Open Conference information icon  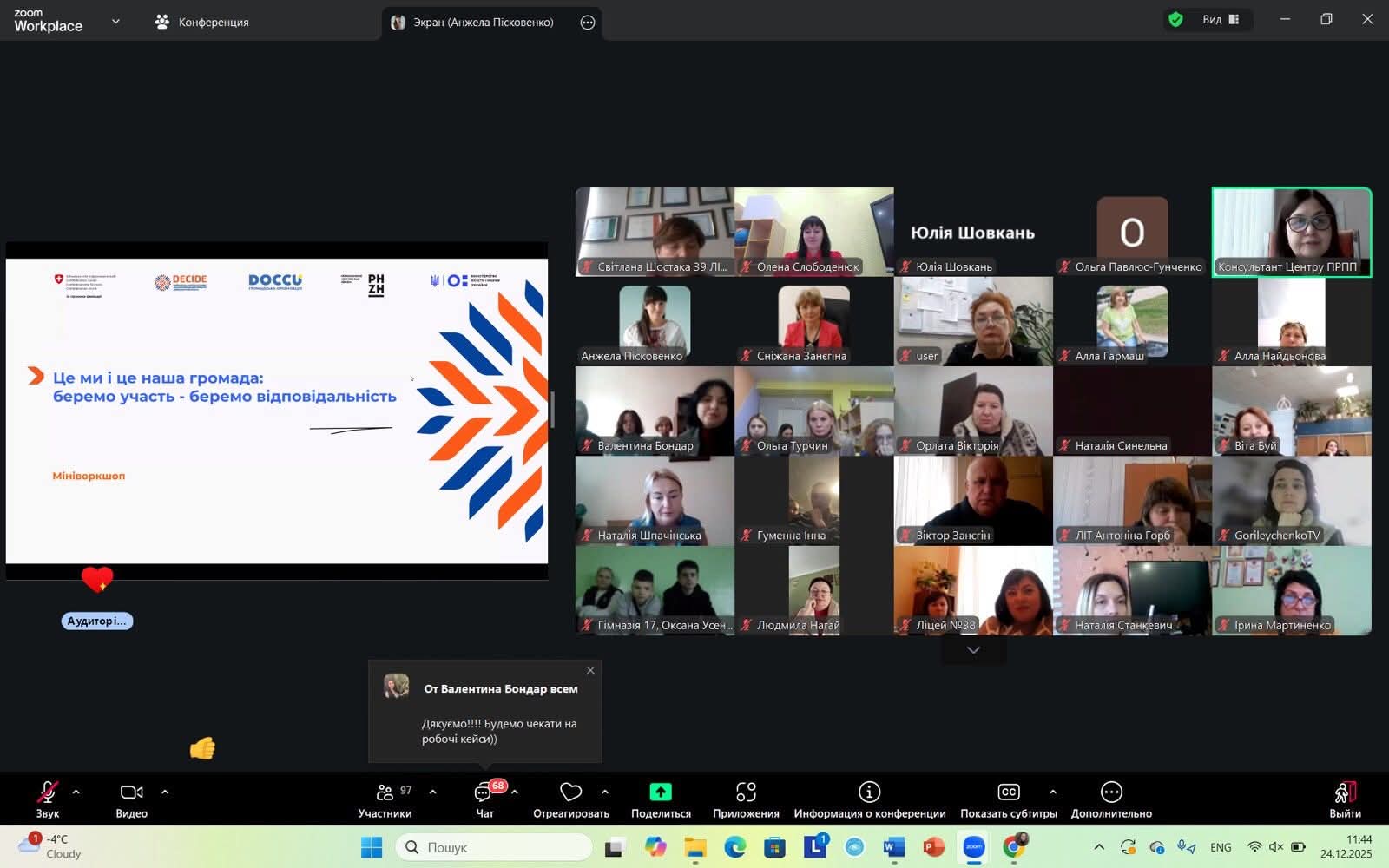pos(869,792)
